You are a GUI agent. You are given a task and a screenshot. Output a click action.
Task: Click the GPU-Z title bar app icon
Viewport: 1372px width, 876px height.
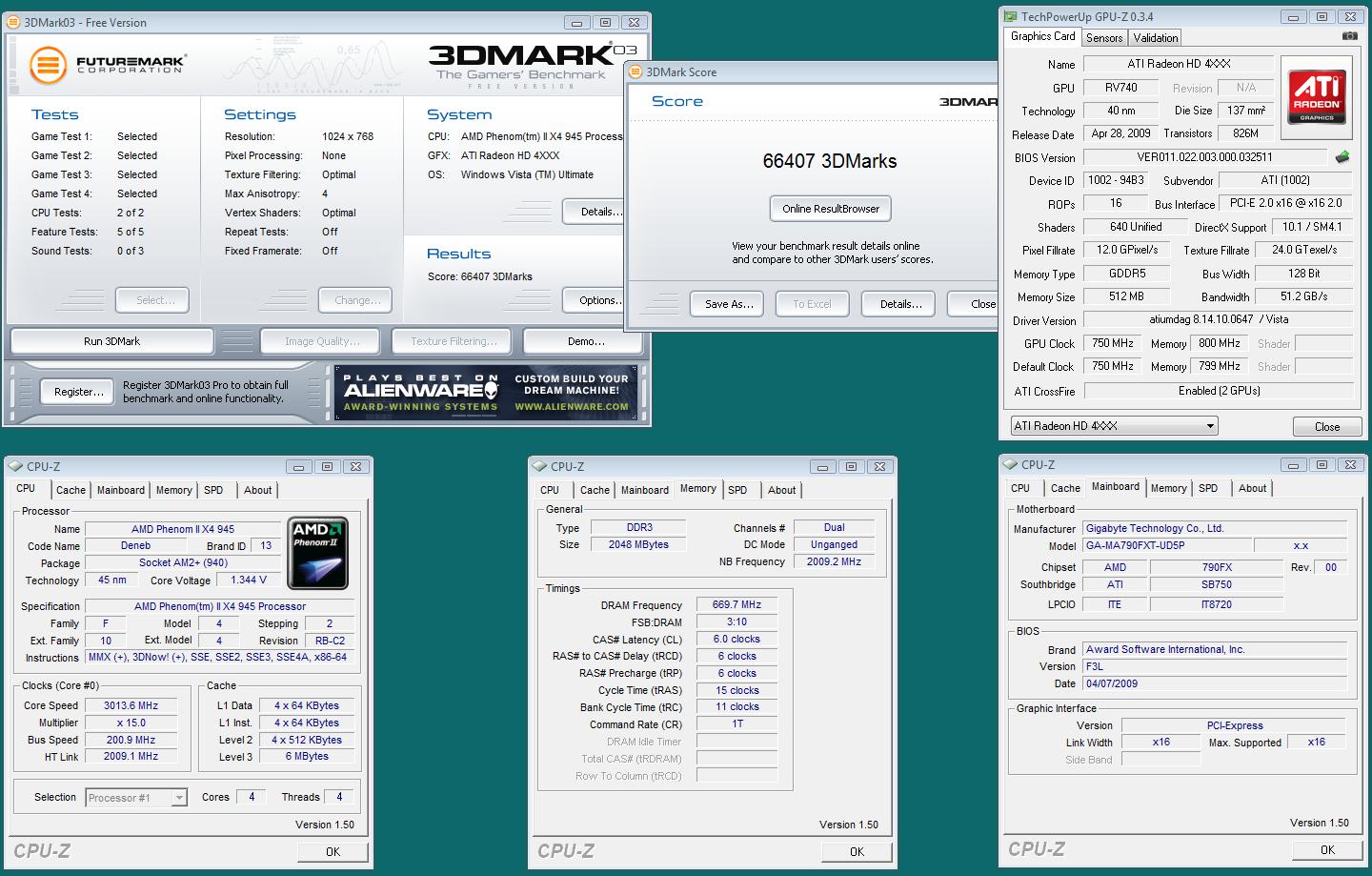point(1010,16)
